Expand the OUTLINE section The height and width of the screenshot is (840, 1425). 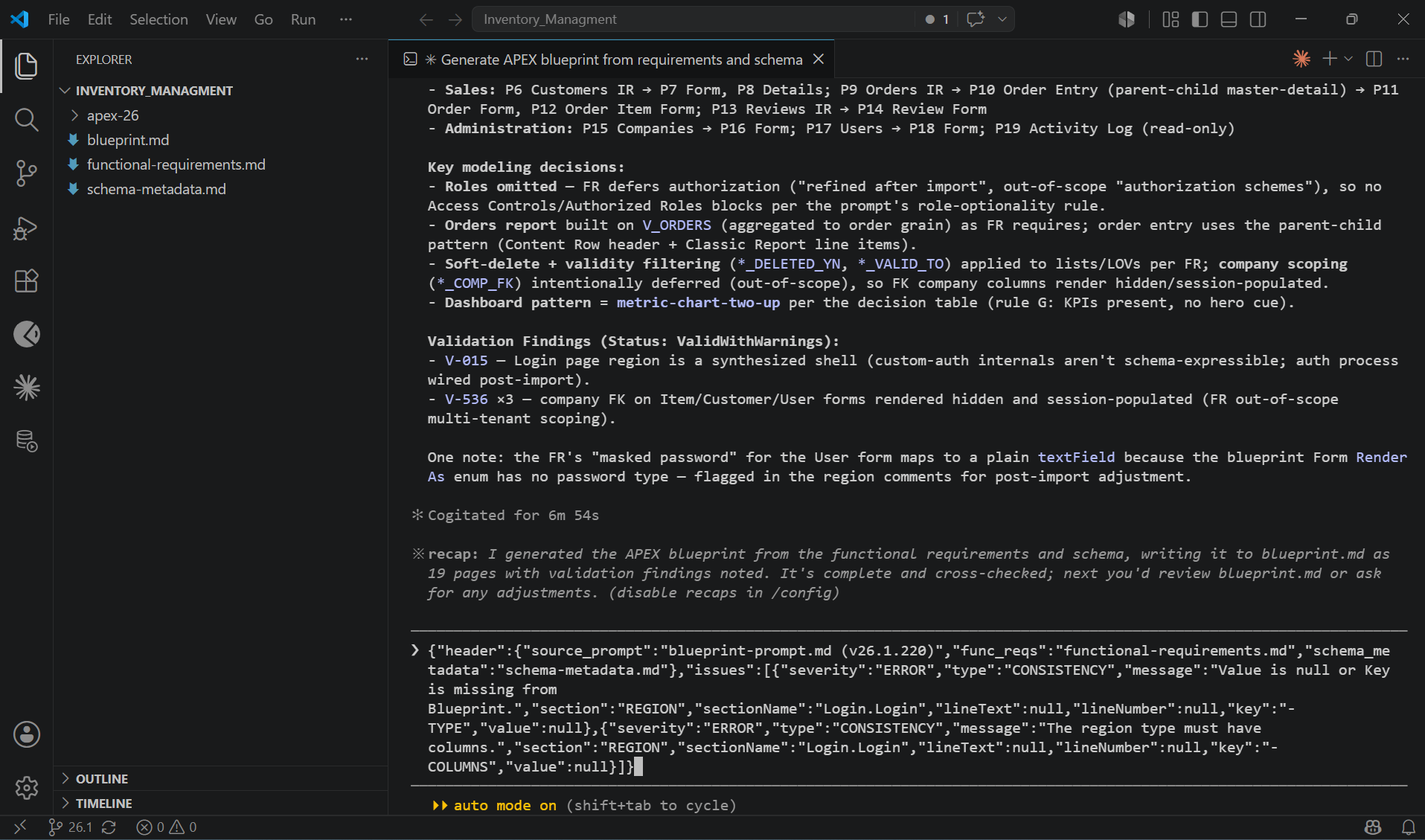(102, 778)
